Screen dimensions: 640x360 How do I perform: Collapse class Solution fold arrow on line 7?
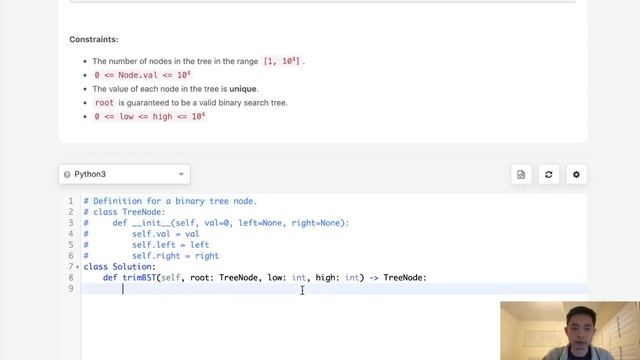[78, 267]
